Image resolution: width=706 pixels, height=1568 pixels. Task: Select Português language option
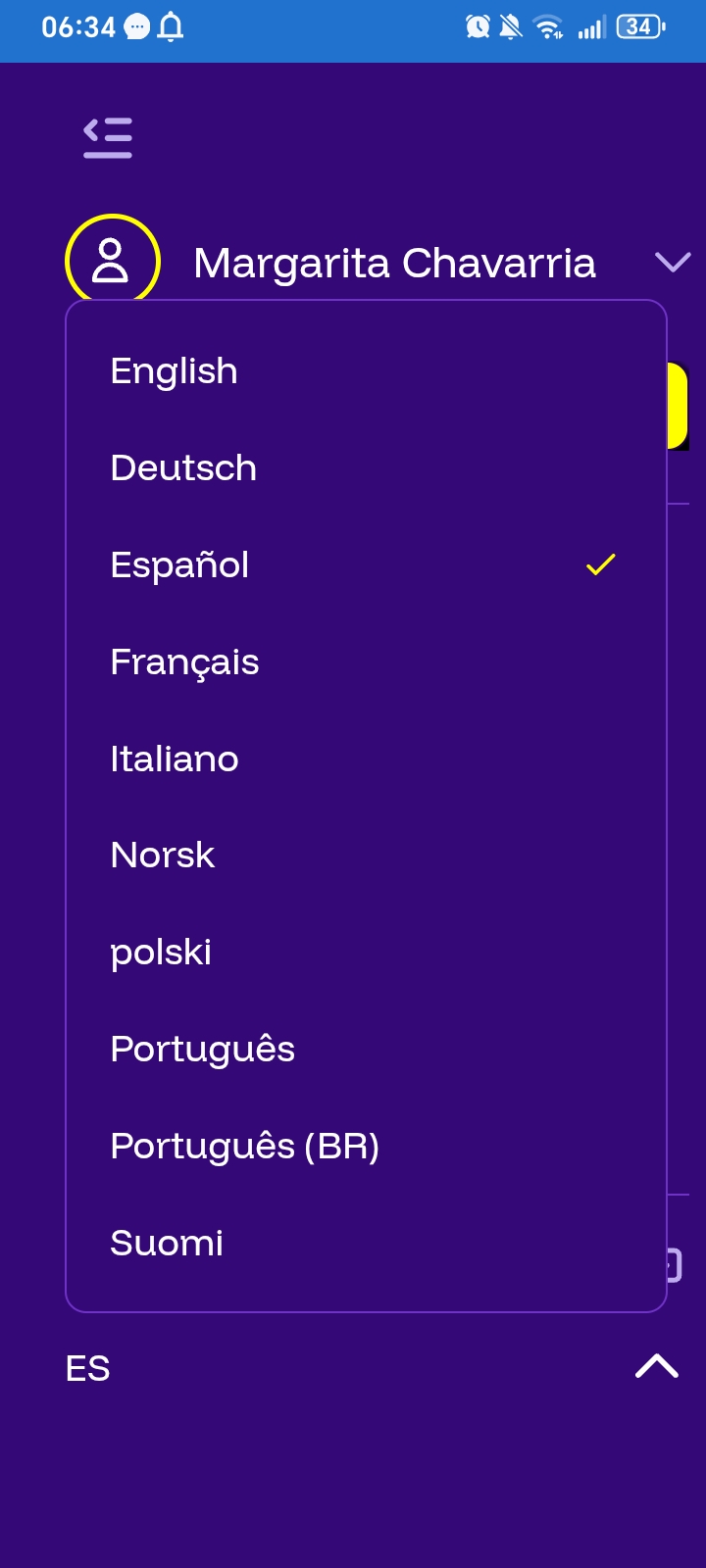pyautogui.click(x=203, y=1050)
